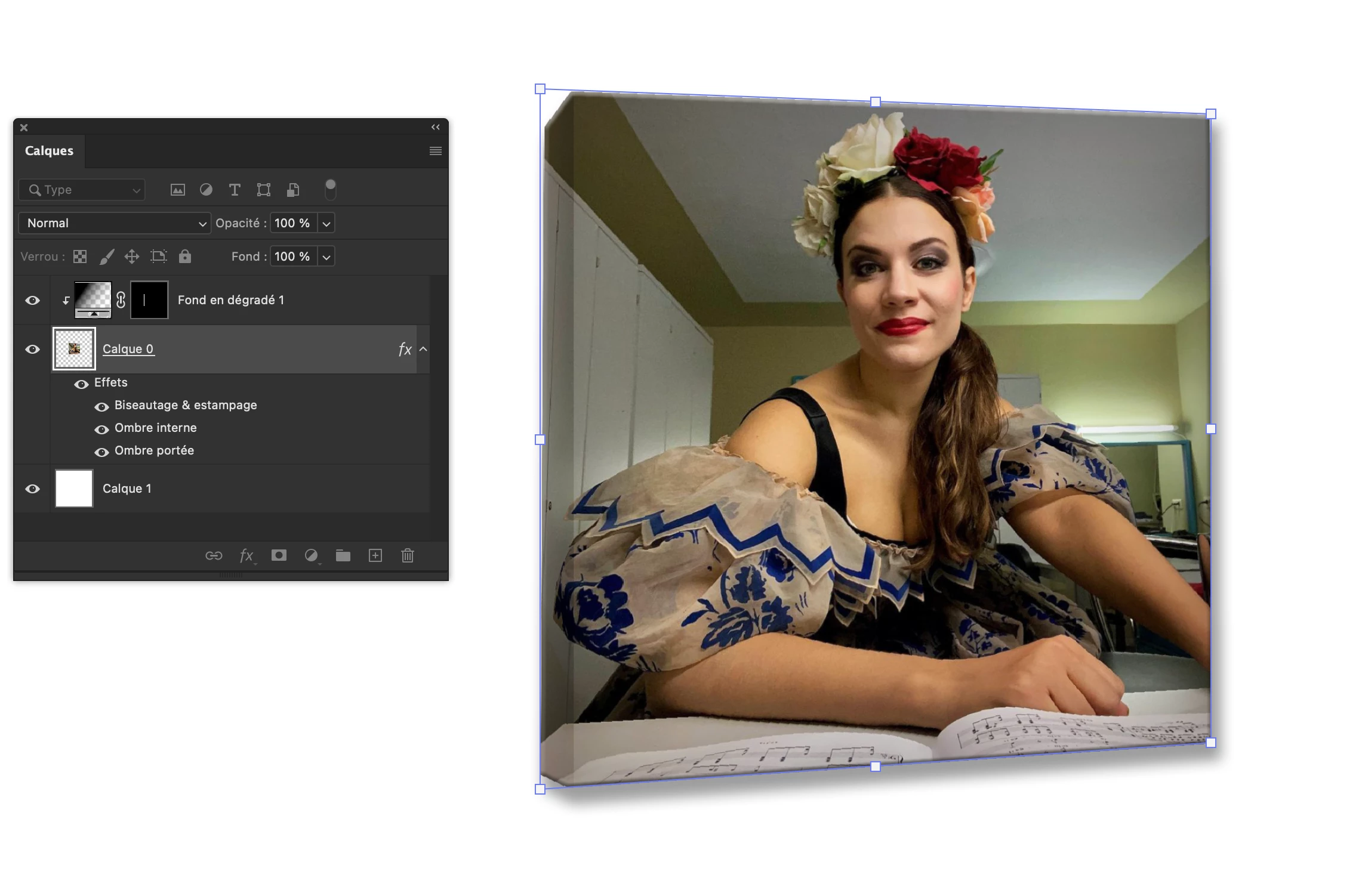1362x896 pixels.
Task: Delete layer using the trash icon
Action: click(x=408, y=555)
